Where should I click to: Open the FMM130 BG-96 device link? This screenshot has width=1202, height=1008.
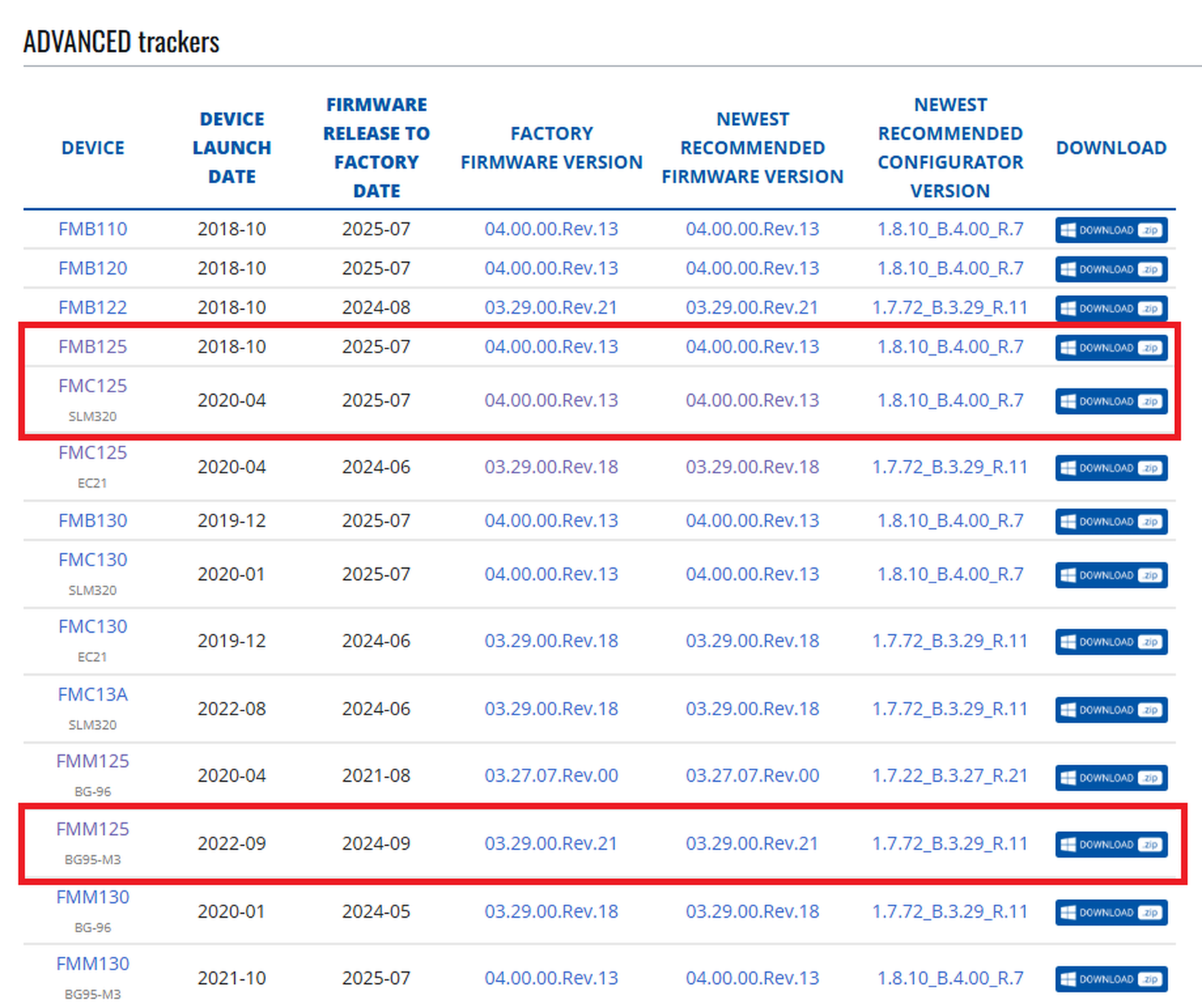pos(93,897)
